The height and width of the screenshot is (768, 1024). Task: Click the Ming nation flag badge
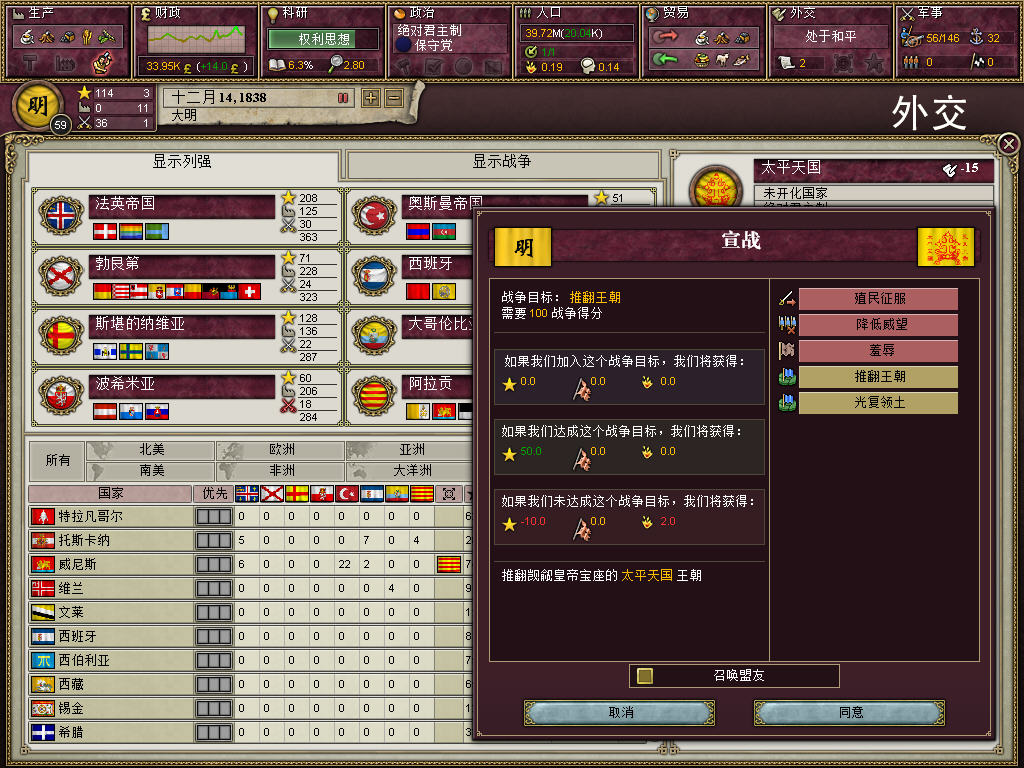click(37, 105)
